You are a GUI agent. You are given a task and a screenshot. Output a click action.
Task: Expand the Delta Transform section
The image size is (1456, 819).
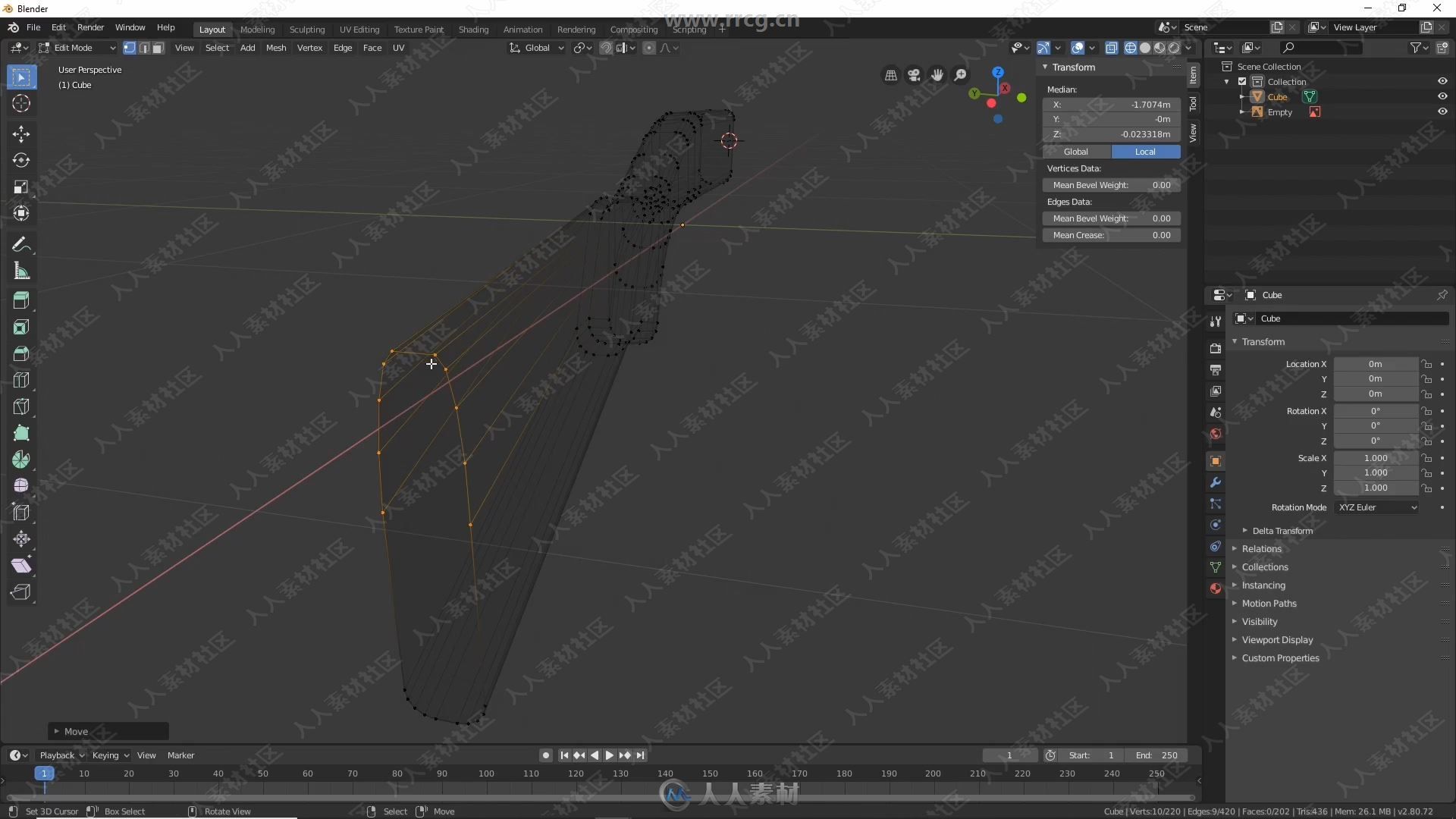pyautogui.click(x=1282, y=531)
